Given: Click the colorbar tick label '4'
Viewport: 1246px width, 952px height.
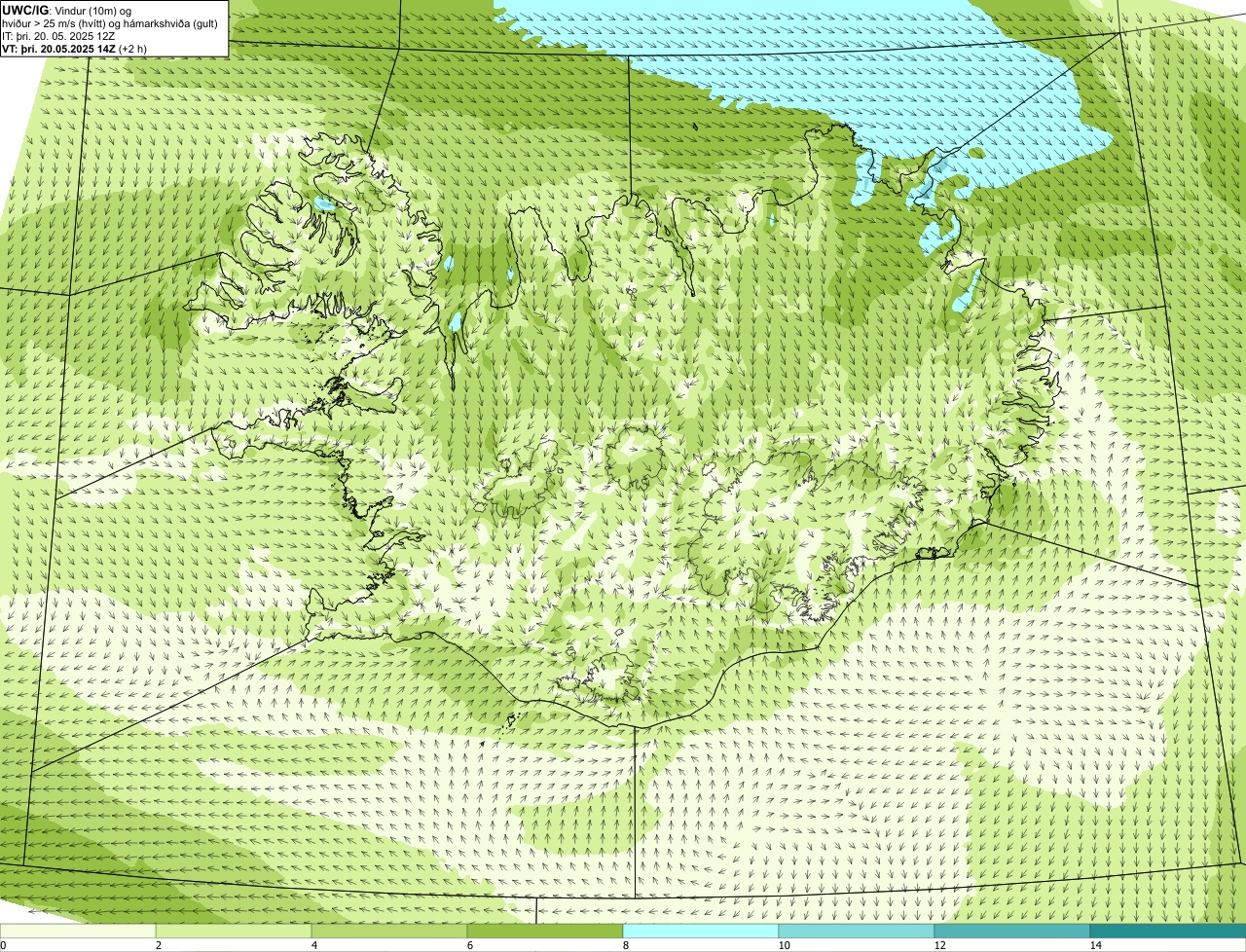Looking at the screenshot, I should point(313,945).
